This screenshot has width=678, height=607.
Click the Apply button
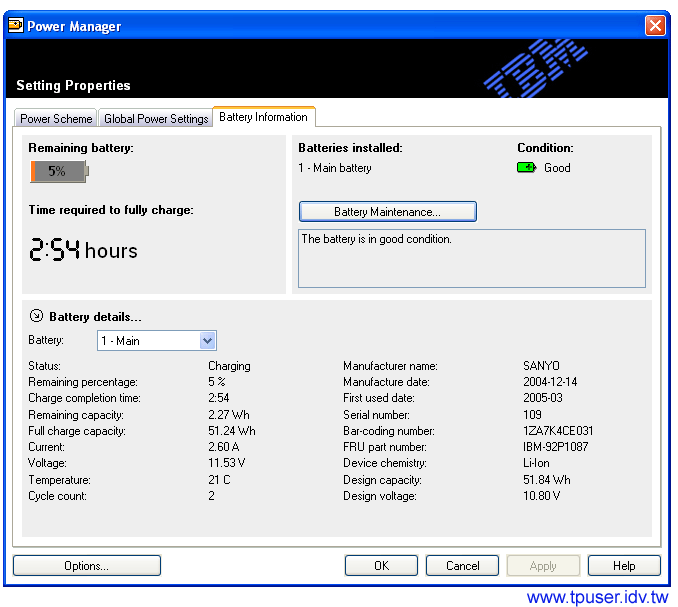pos(543,566)
